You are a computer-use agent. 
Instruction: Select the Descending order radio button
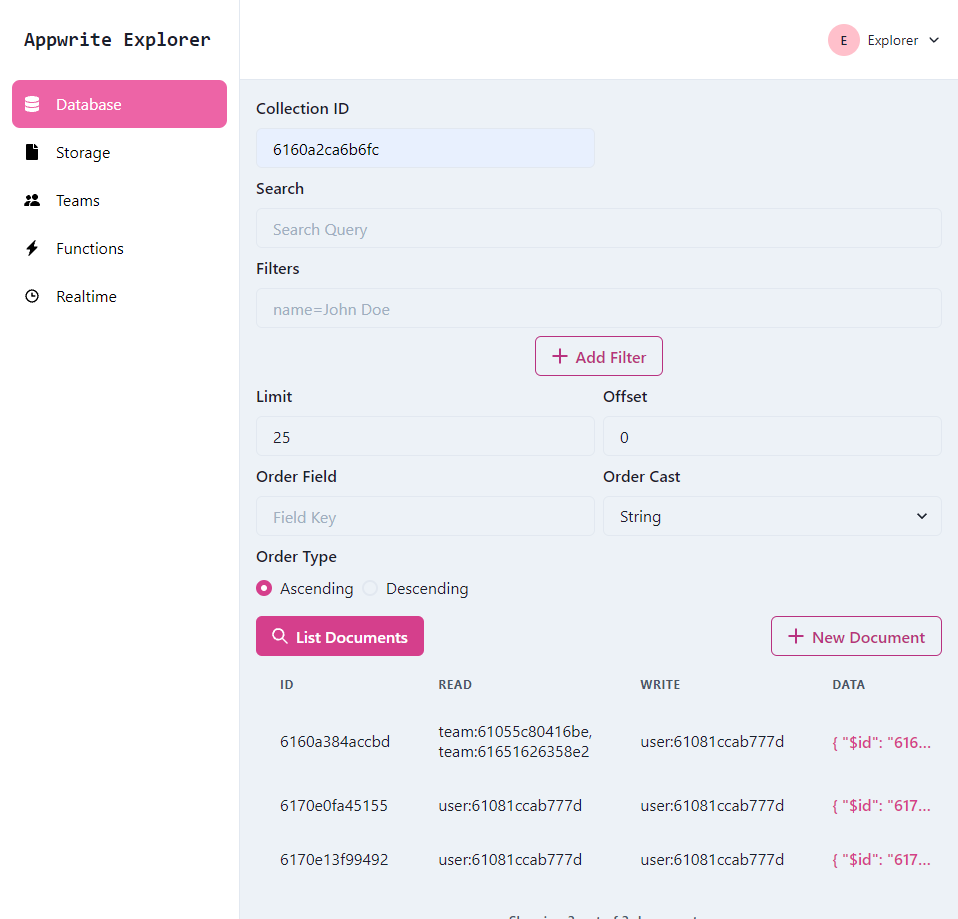coord(370,588)
